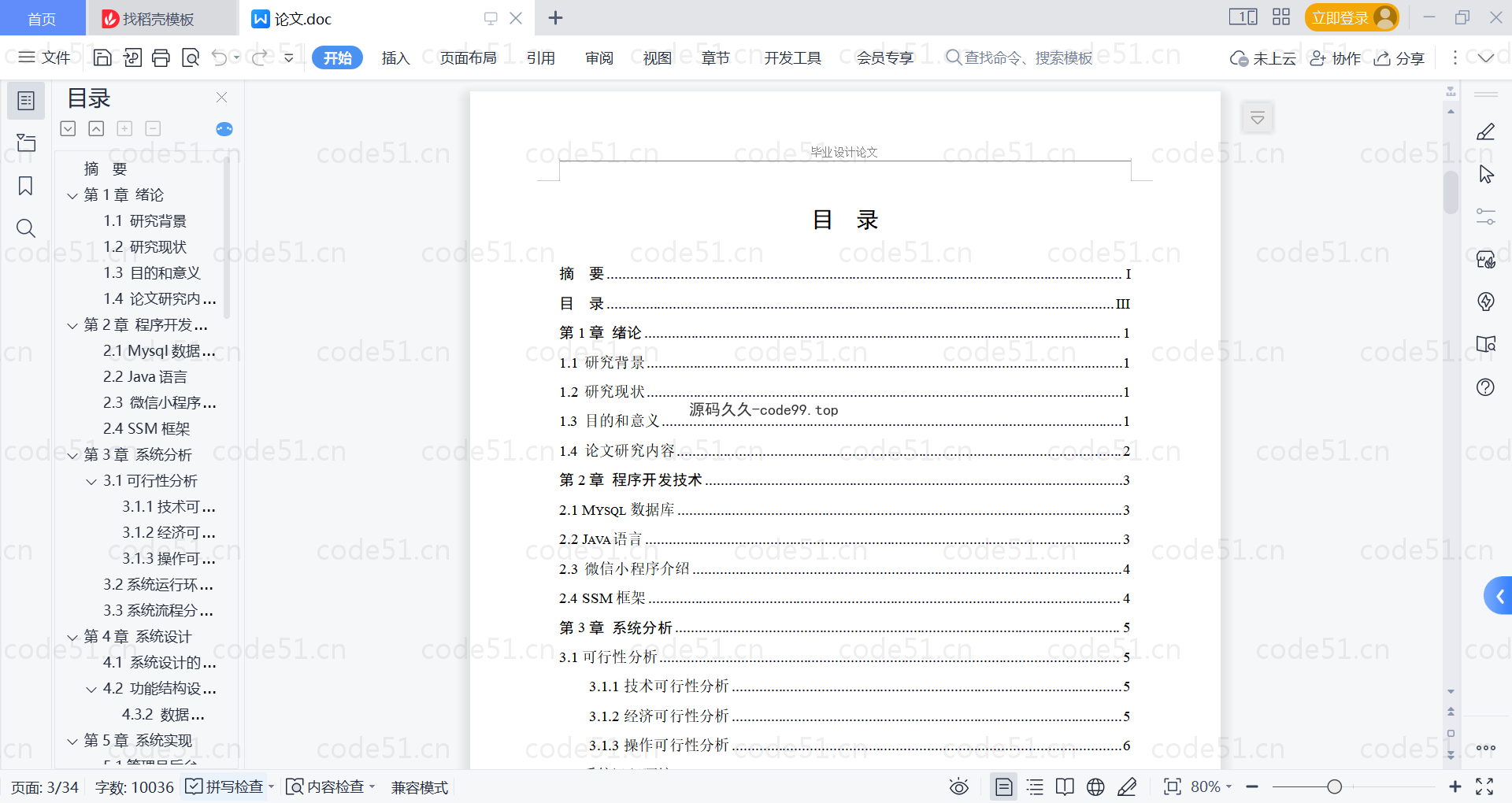The height and width of the screenshot is (803, 1512).
Task: Collapse 第3章 系统分析 tree node
Action: [x=72, y=455]
